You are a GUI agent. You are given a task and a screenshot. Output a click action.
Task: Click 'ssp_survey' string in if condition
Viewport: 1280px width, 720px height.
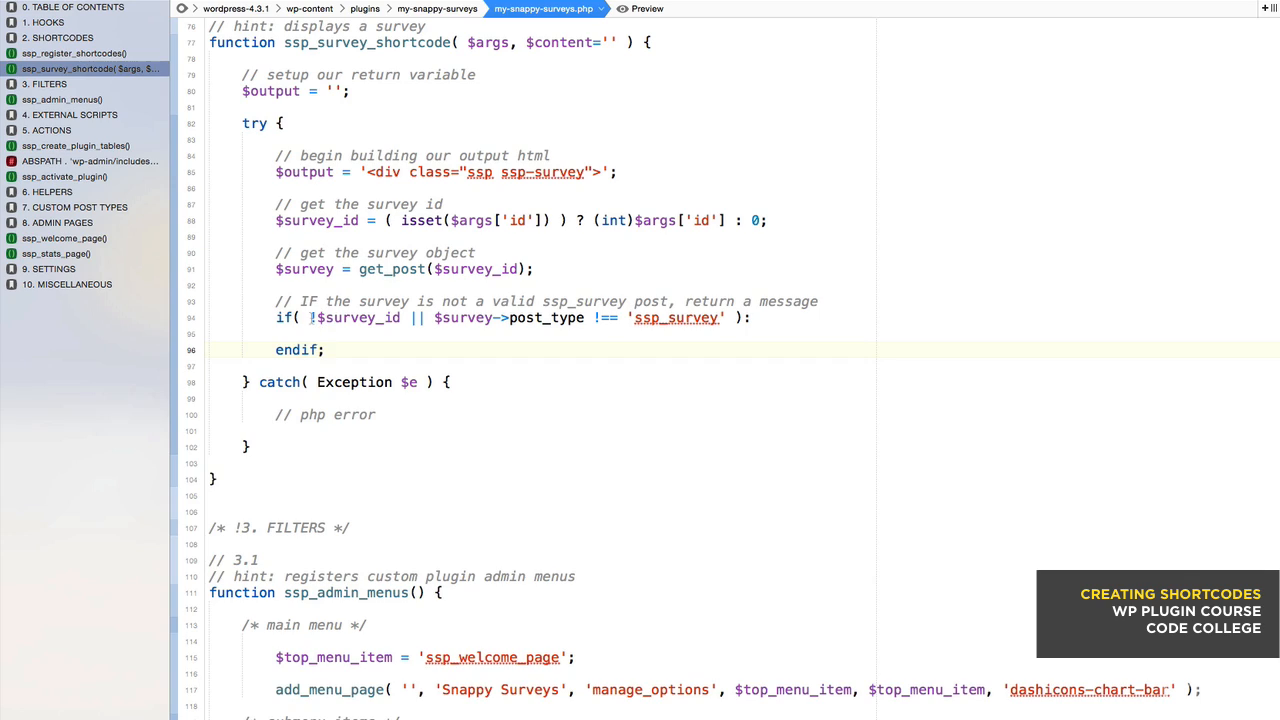click(x=676, y=318)
